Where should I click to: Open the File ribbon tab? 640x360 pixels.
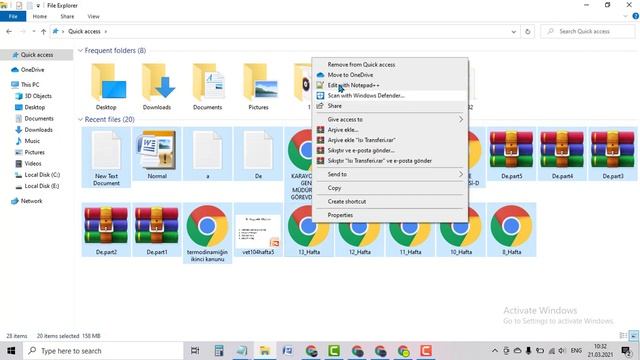pos(13,16)
